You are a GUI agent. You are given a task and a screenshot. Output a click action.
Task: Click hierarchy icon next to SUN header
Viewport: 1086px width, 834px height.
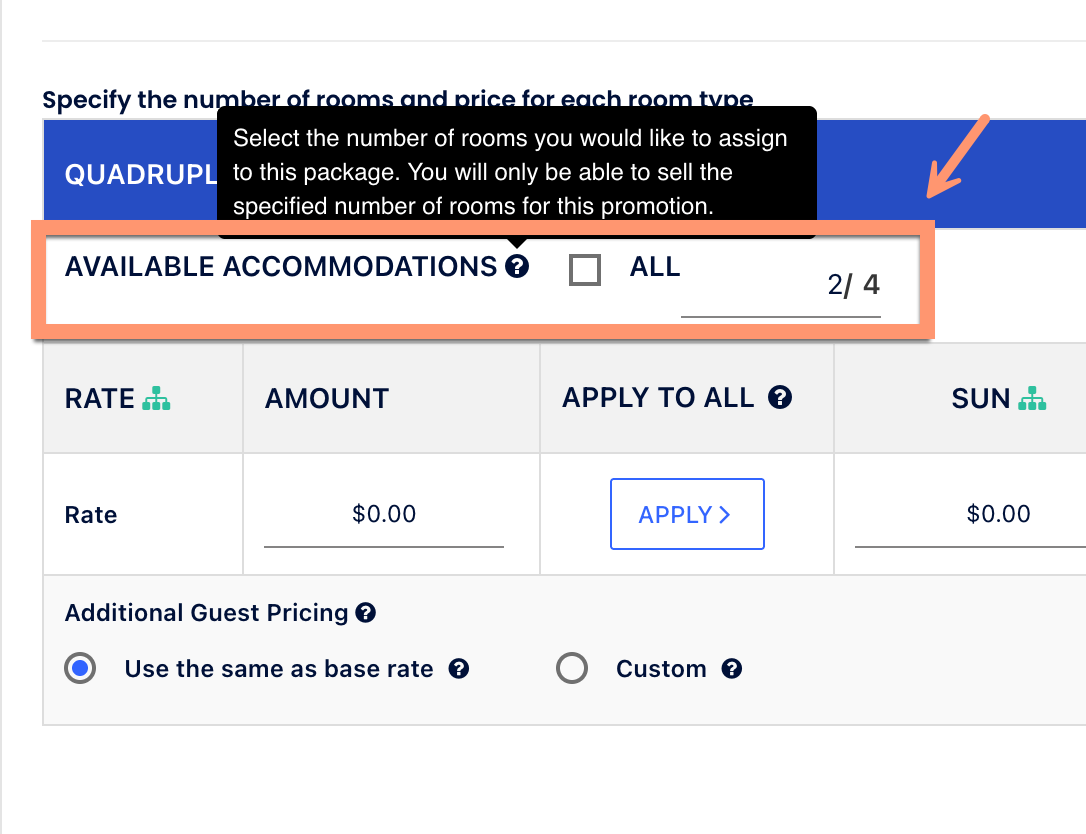[x=1032, y=399]
